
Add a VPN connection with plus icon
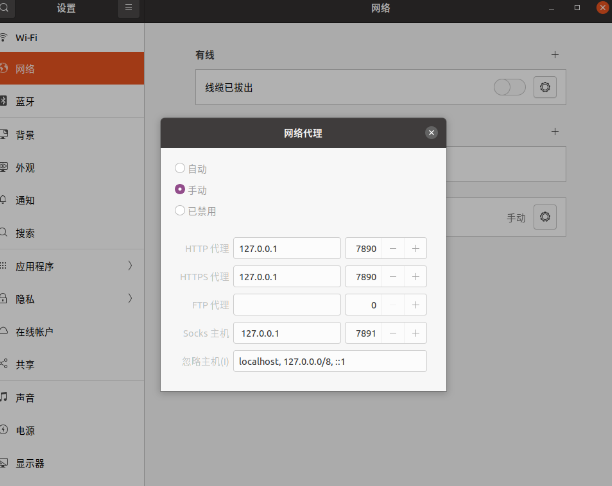click(x=555, y=131)
